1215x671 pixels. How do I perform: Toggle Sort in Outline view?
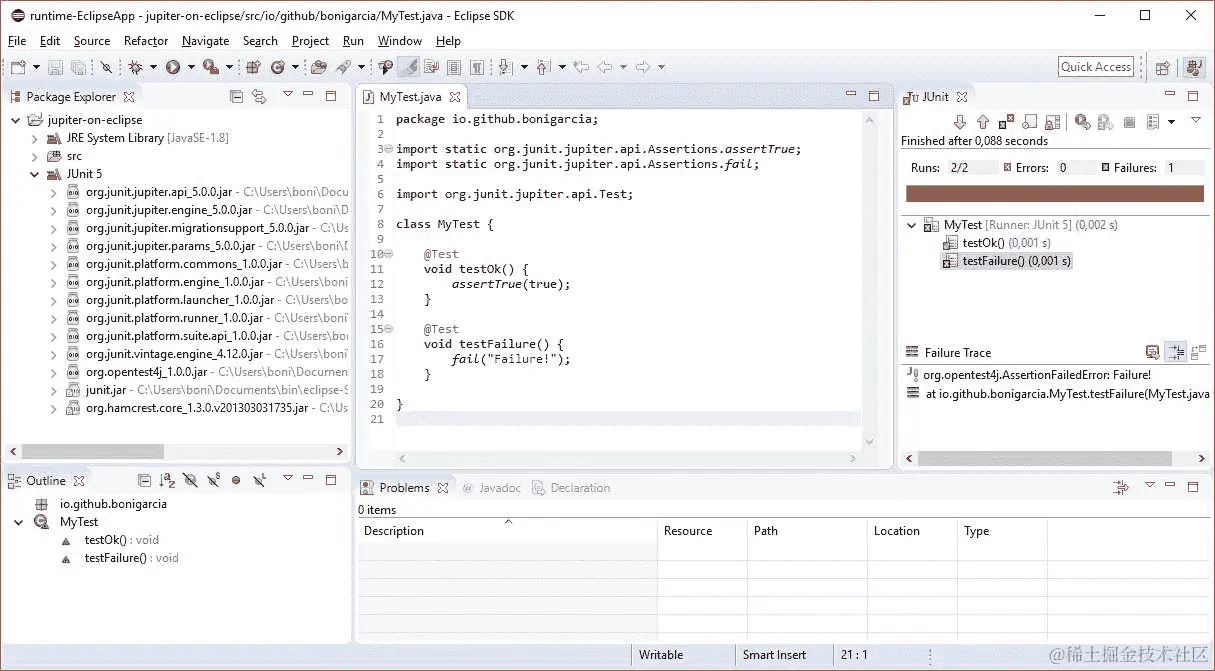click(168, 481)
